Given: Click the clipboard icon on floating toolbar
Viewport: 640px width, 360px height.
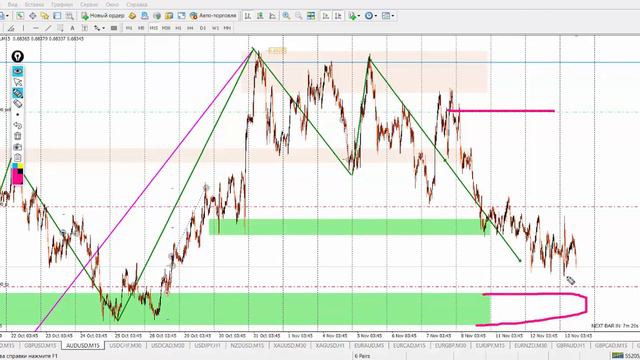Looking at the screenshot, I should [x=18, y=158].
